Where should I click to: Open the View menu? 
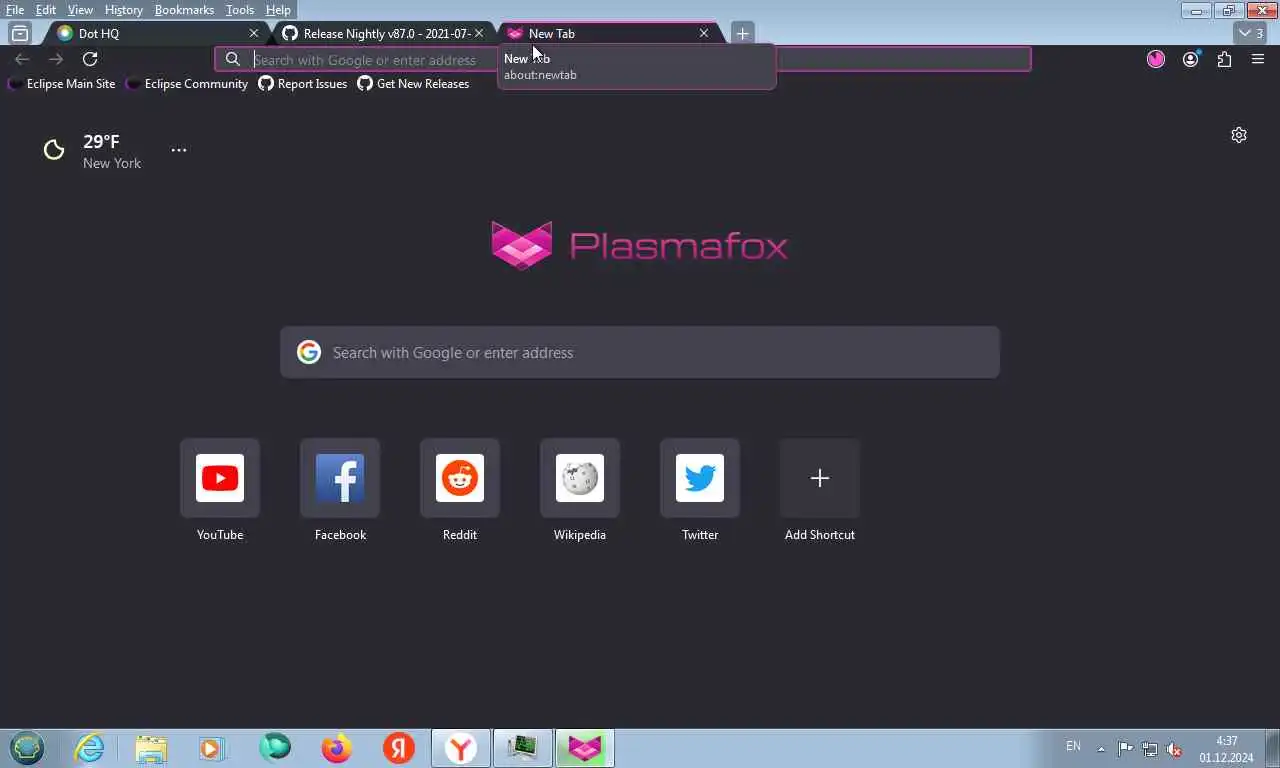pyautogui.click(x=80, y=10)
